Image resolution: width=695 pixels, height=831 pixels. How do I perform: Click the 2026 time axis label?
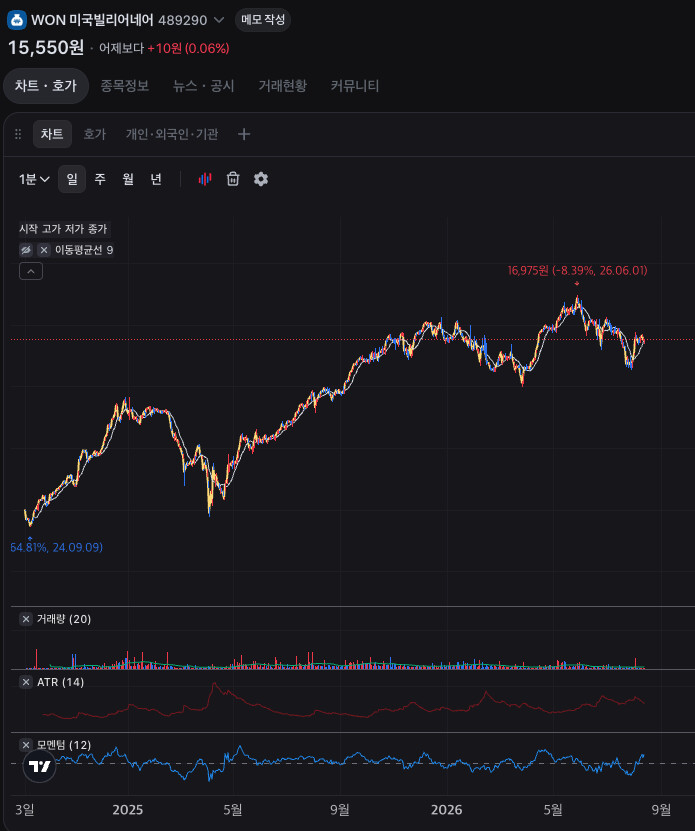pos(446,810)
